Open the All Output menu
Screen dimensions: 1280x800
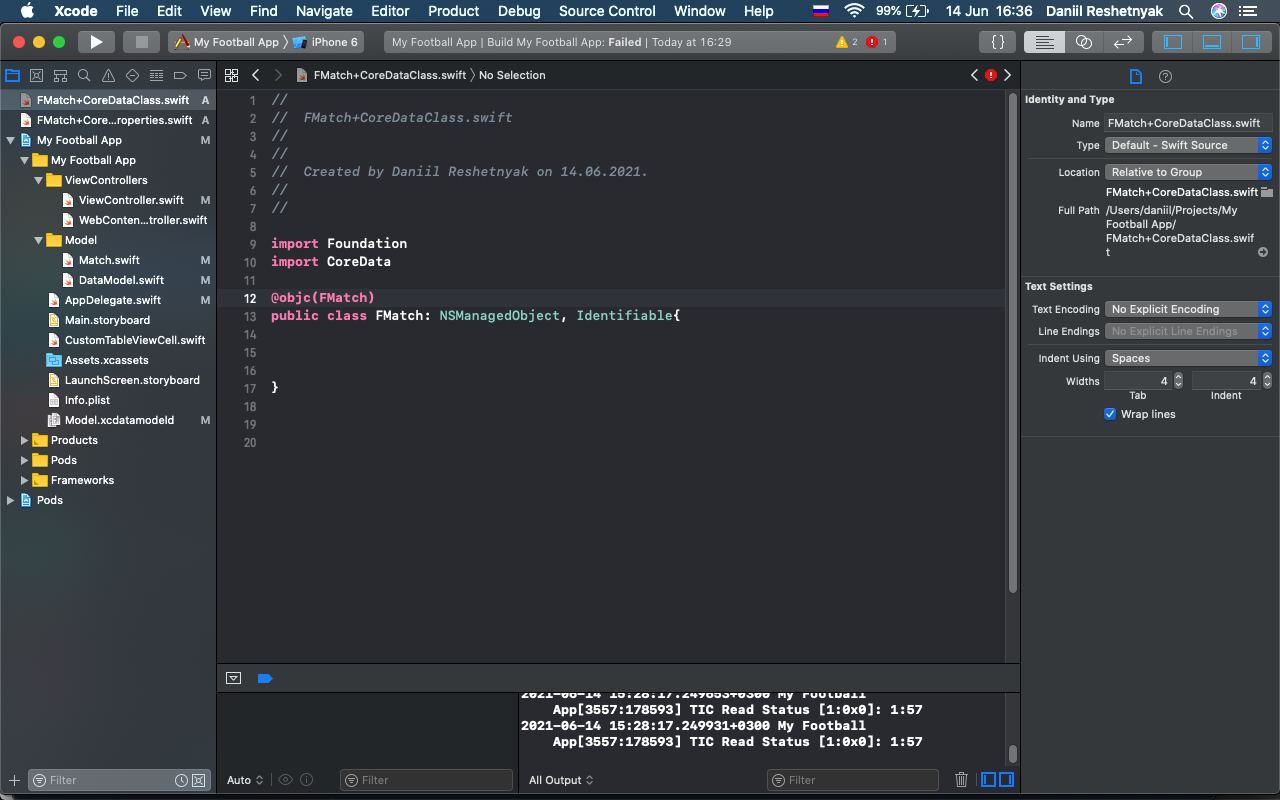point(561,780)
